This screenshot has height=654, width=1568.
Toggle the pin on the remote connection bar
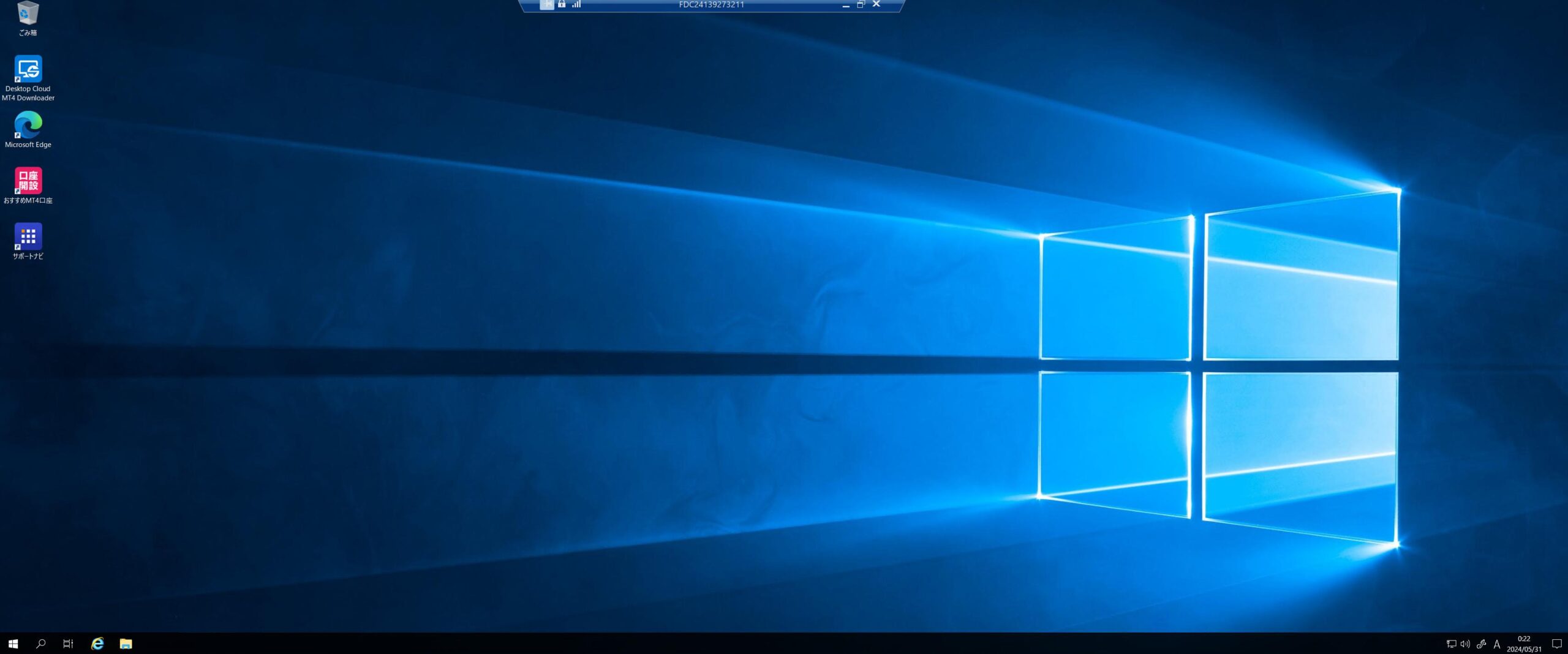click(x=547, y=4)
